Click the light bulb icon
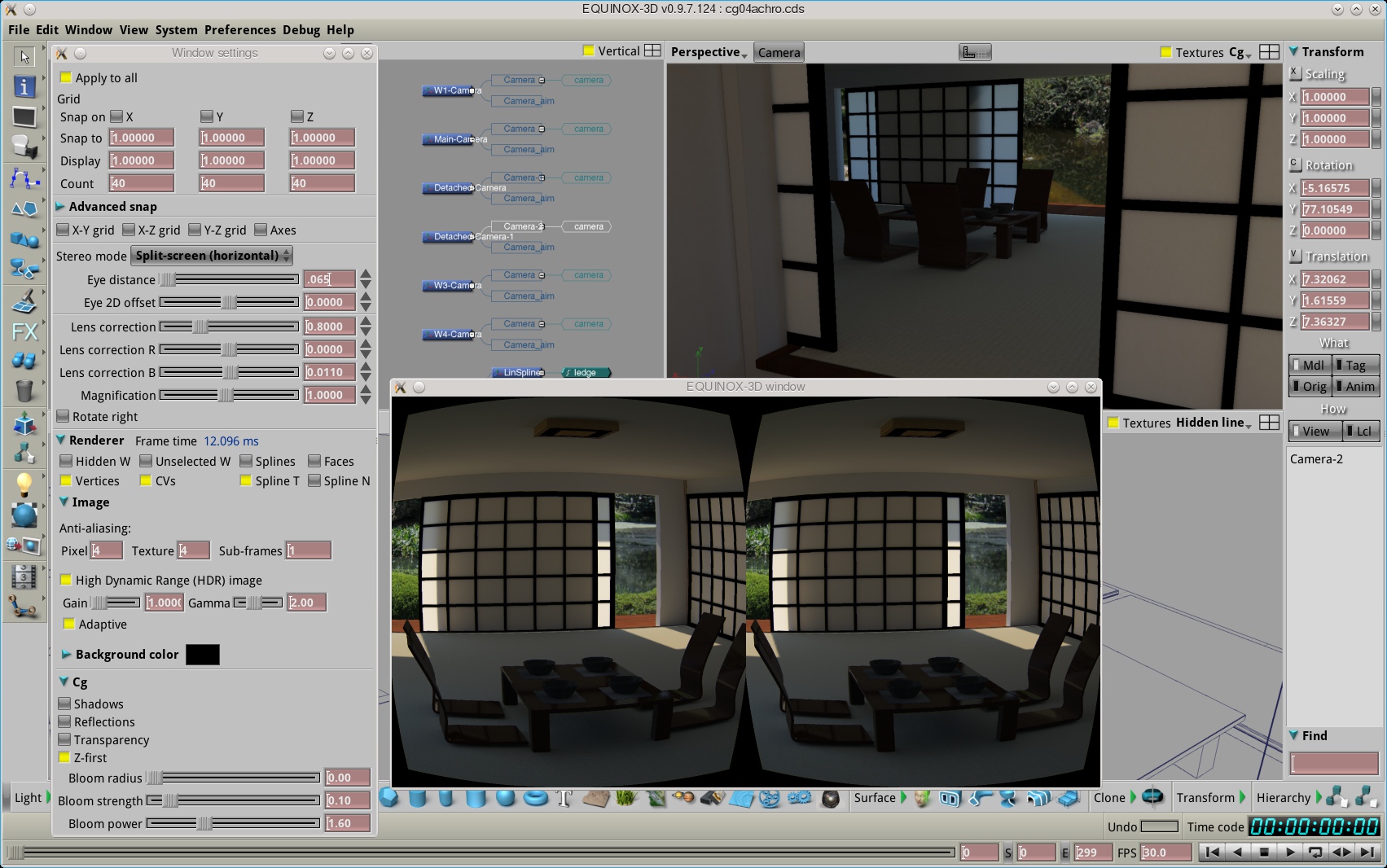Viewport: 1387px width, 868px height. pos(24,484)
